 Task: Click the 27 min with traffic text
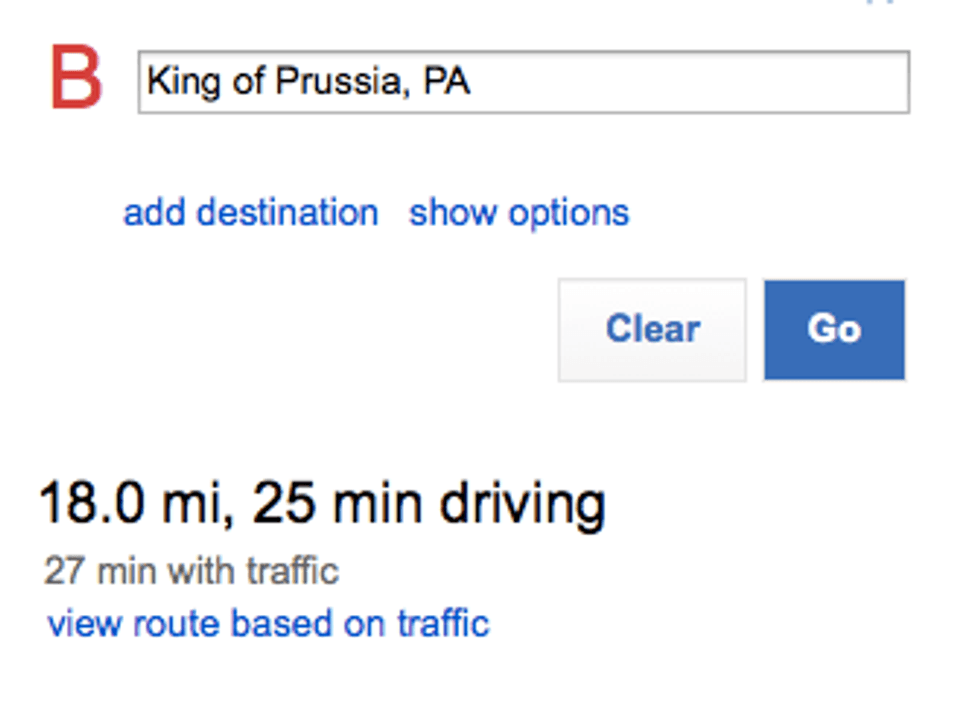192,572
